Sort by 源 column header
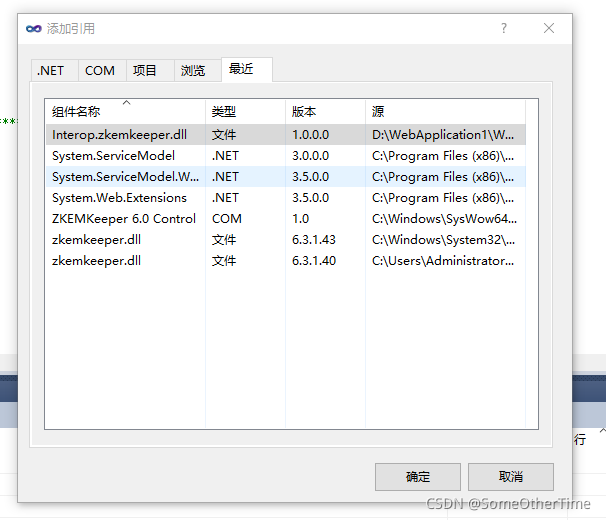 (445, 111)
